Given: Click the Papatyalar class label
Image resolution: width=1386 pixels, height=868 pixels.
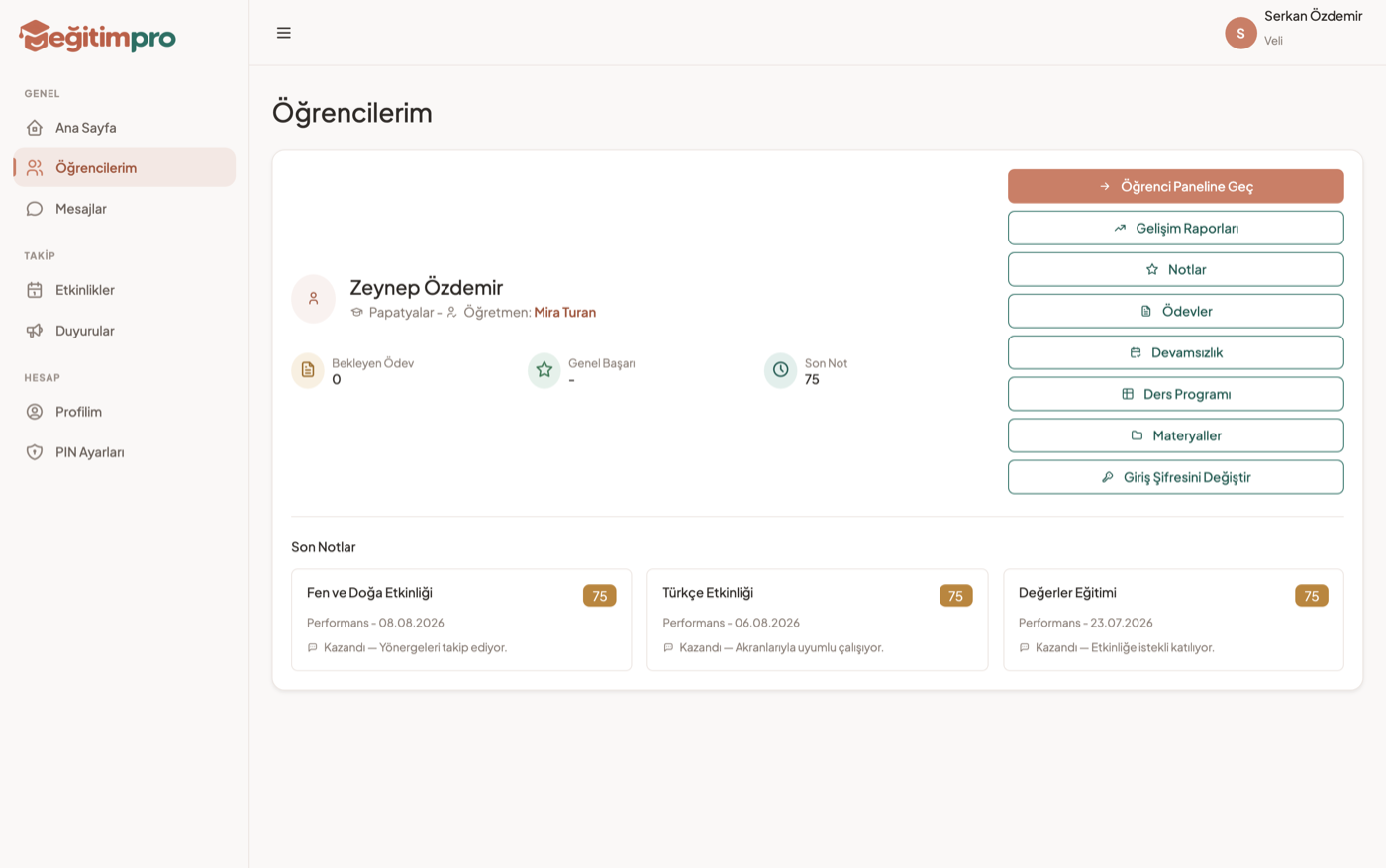Looking at the screenshot, I should [x=401, y=313].
